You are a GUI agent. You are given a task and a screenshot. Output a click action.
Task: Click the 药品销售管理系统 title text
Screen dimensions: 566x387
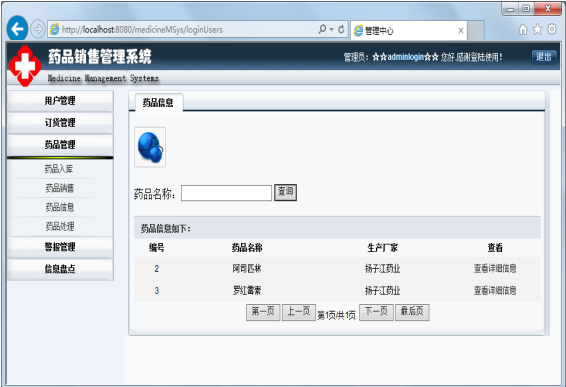pyautogui.click(x=100, y=57)
